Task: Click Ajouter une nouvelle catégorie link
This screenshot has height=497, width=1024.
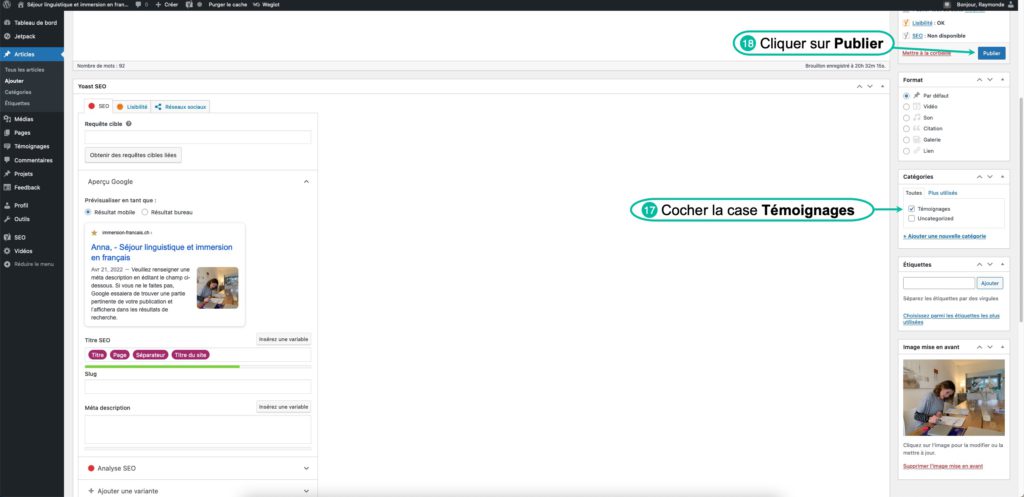Action: [x=944, y=236]
